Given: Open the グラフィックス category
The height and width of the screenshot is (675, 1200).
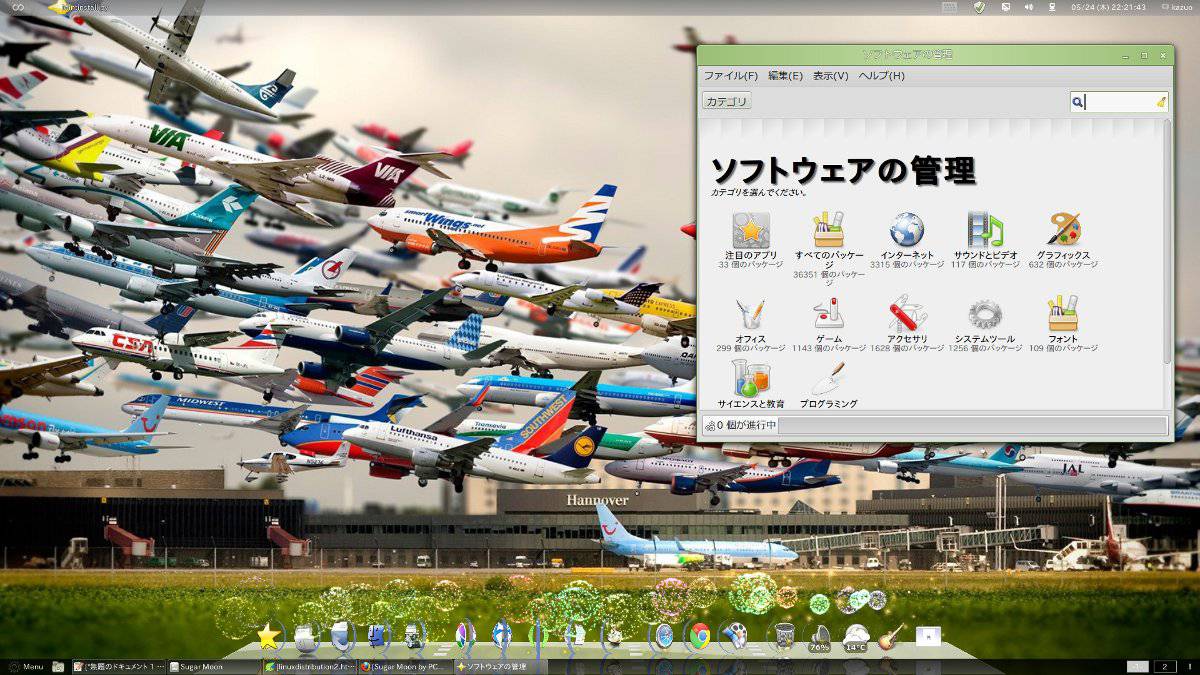Looking at the screenshot, I should (x=1063, y=240).
